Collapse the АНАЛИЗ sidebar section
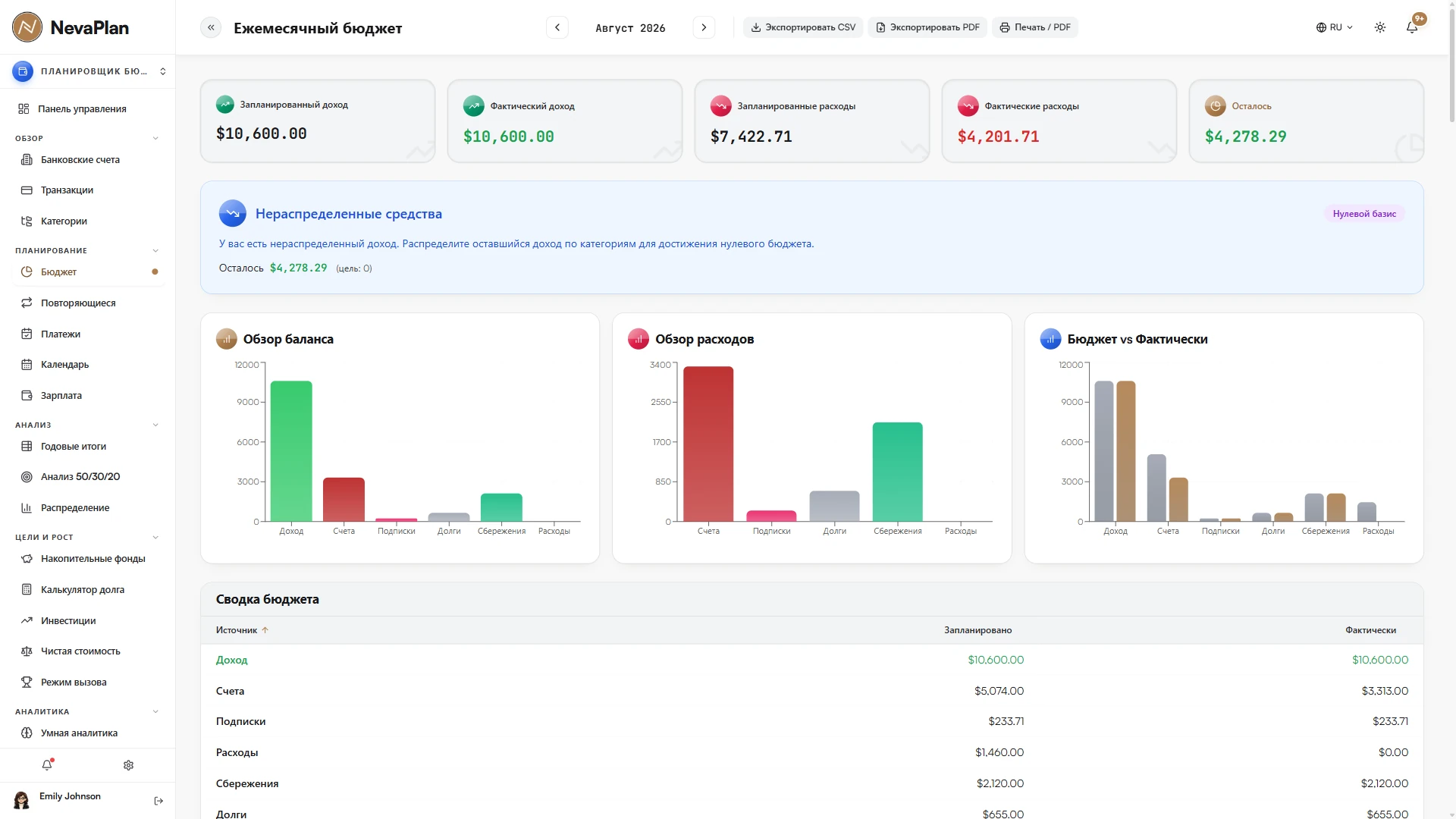 [155, 425]
